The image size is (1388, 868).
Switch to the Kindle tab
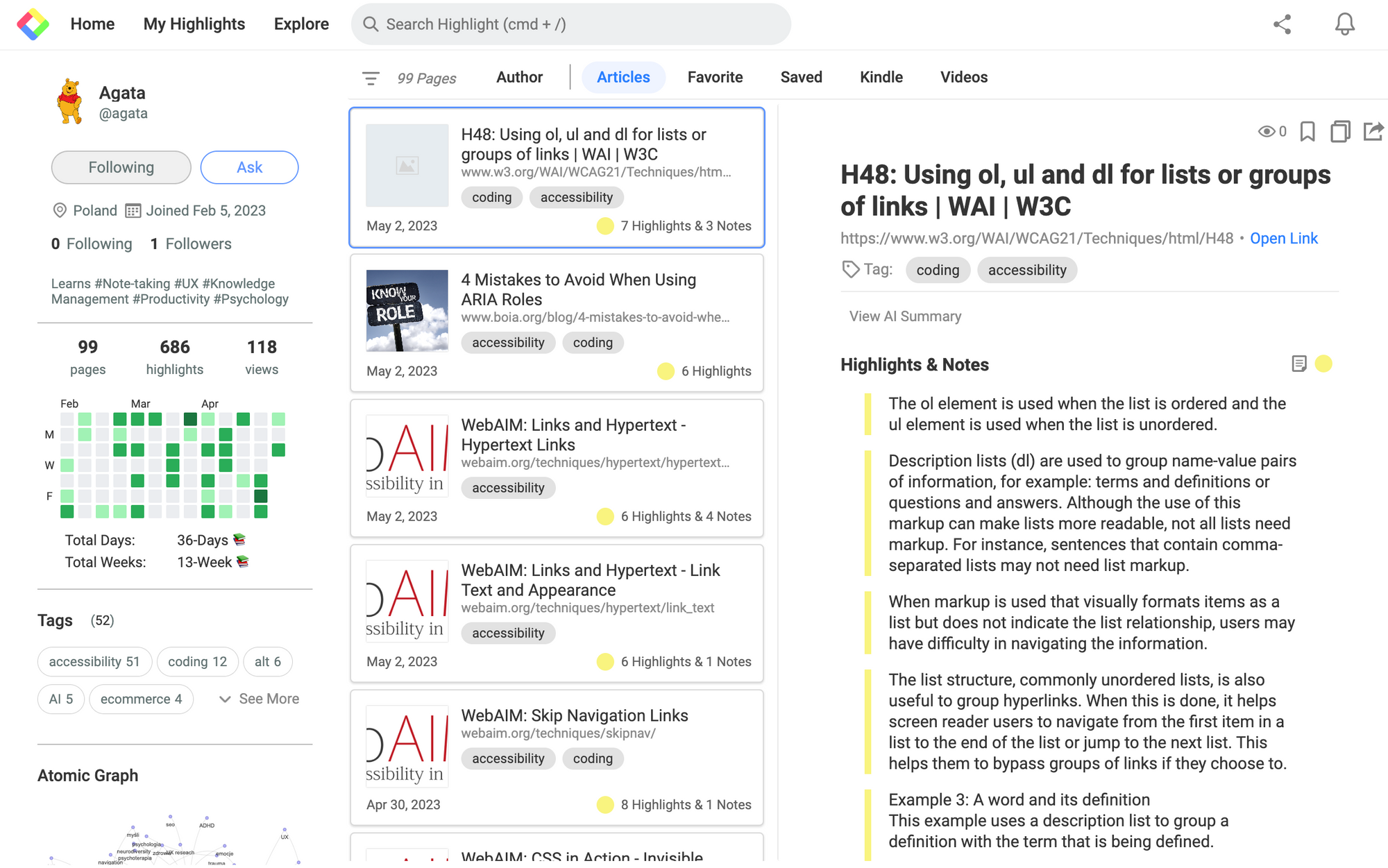click(x=881, y=77)
